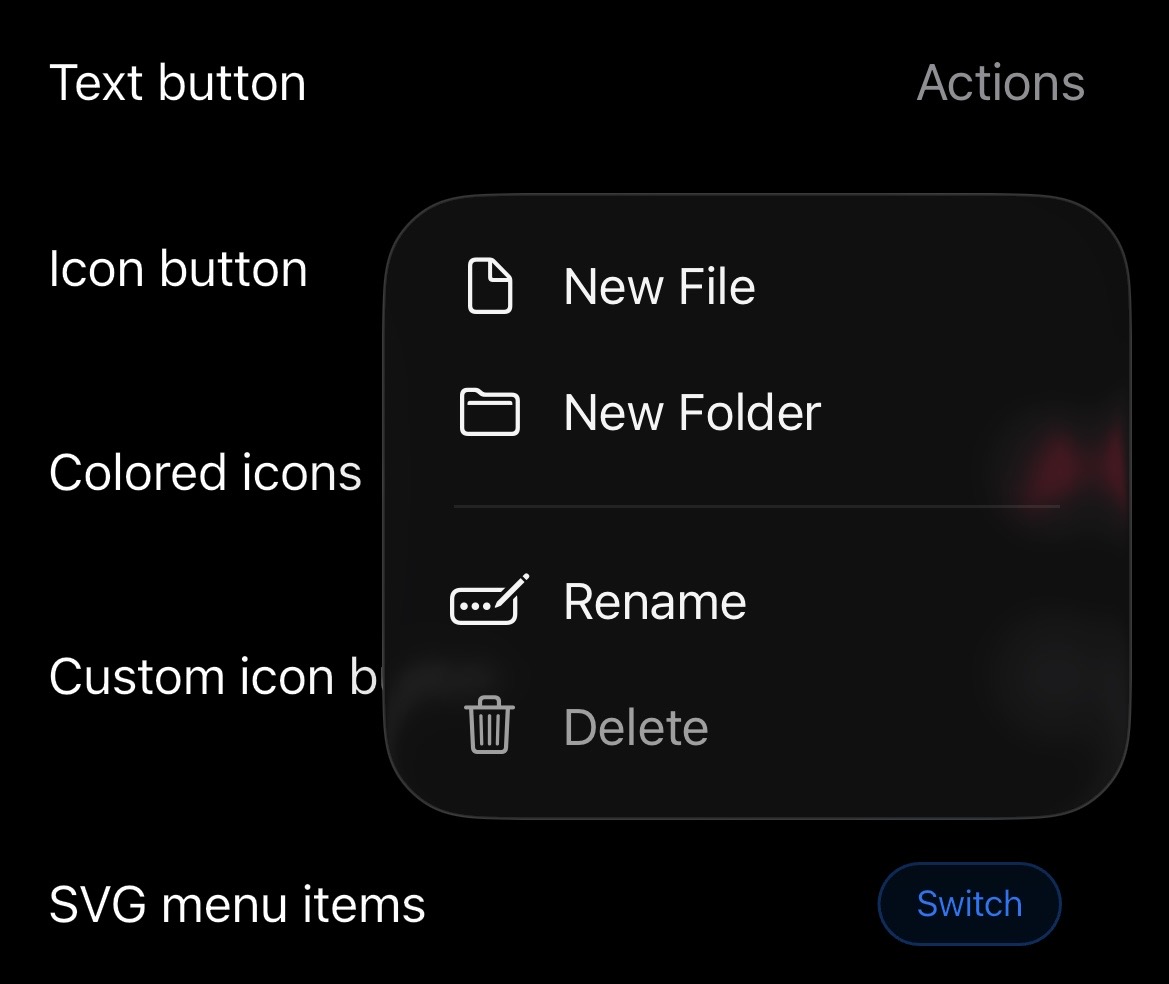Open the Actions menu

click(1000, 83)
